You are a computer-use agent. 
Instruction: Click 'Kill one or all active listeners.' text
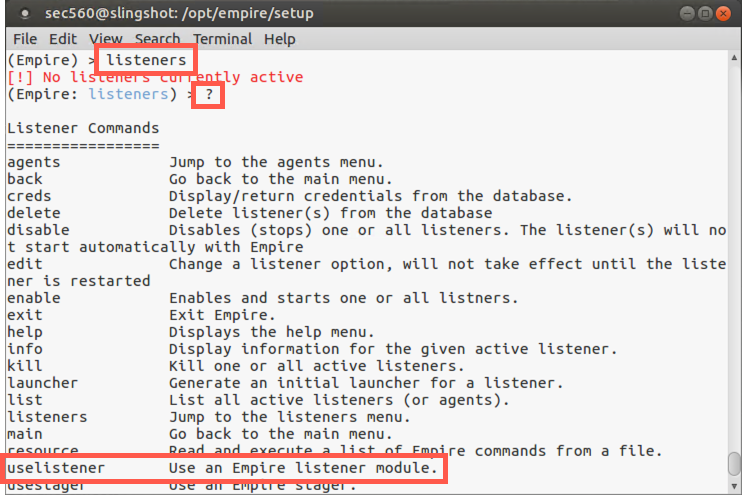click(317, 366)
